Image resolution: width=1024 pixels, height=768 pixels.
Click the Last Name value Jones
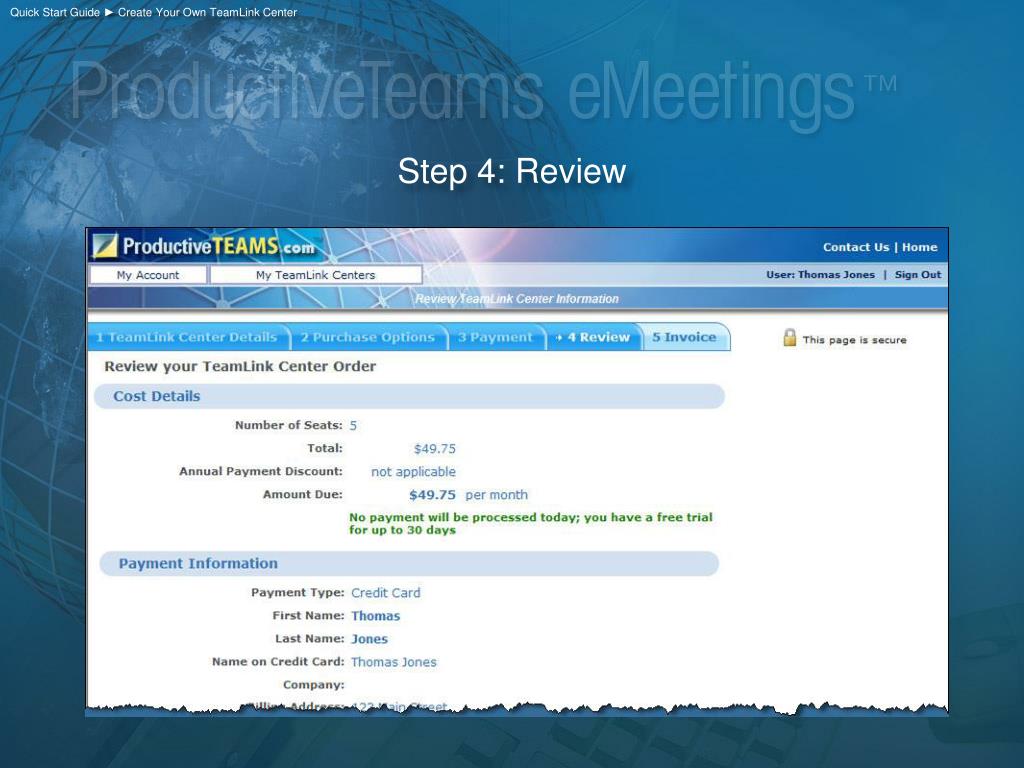pyautogui.click(x=369, y=639)
